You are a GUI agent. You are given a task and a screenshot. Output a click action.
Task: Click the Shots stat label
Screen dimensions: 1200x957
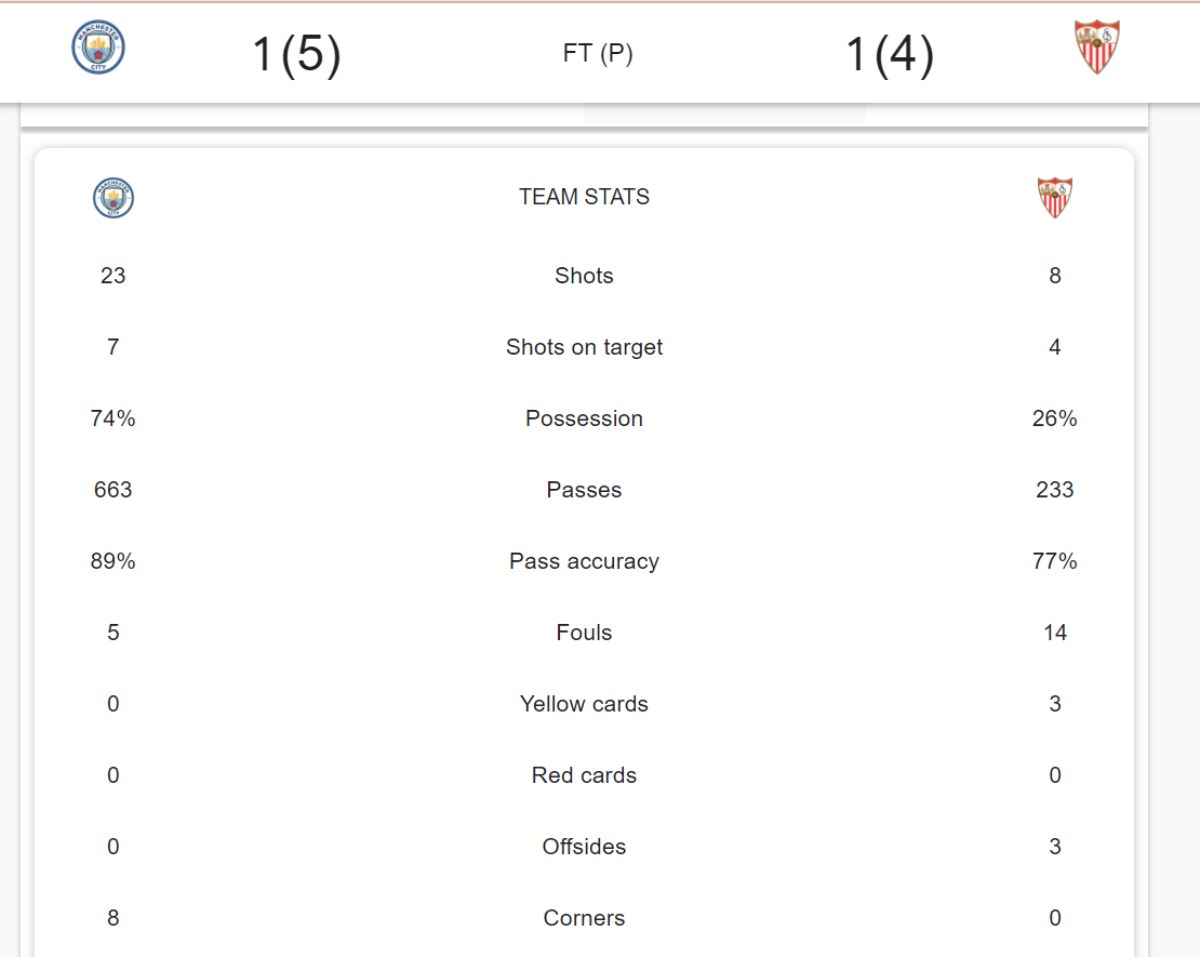584,276
